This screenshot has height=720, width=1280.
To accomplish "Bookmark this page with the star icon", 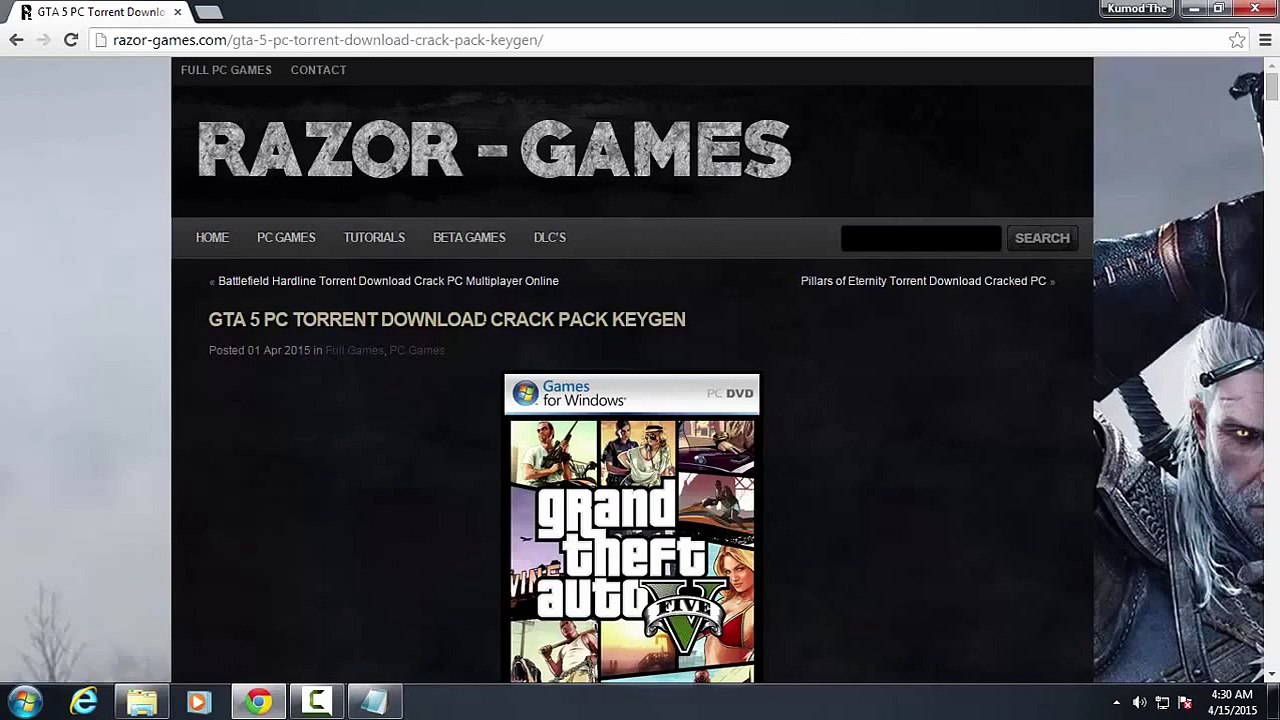I will [x=1237, y=40].
